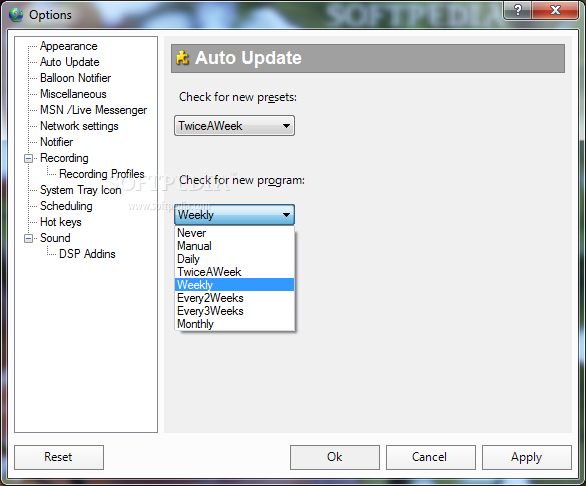Select Hot keys category
Screen dimensions: 586x486
pyautogui.click(x=61, y=222)
